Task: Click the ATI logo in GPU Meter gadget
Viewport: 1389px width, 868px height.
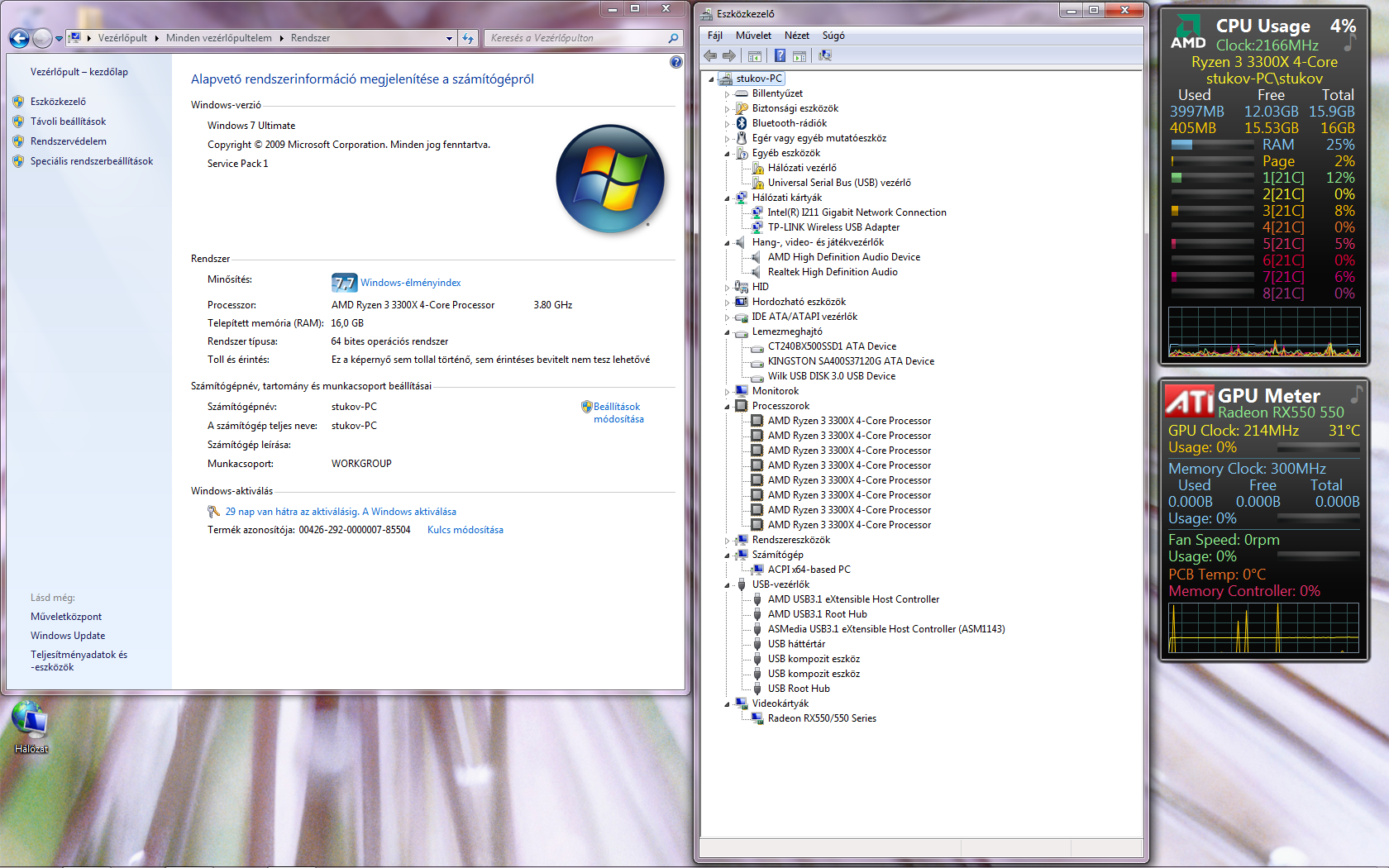Action: click(1190, 400)
